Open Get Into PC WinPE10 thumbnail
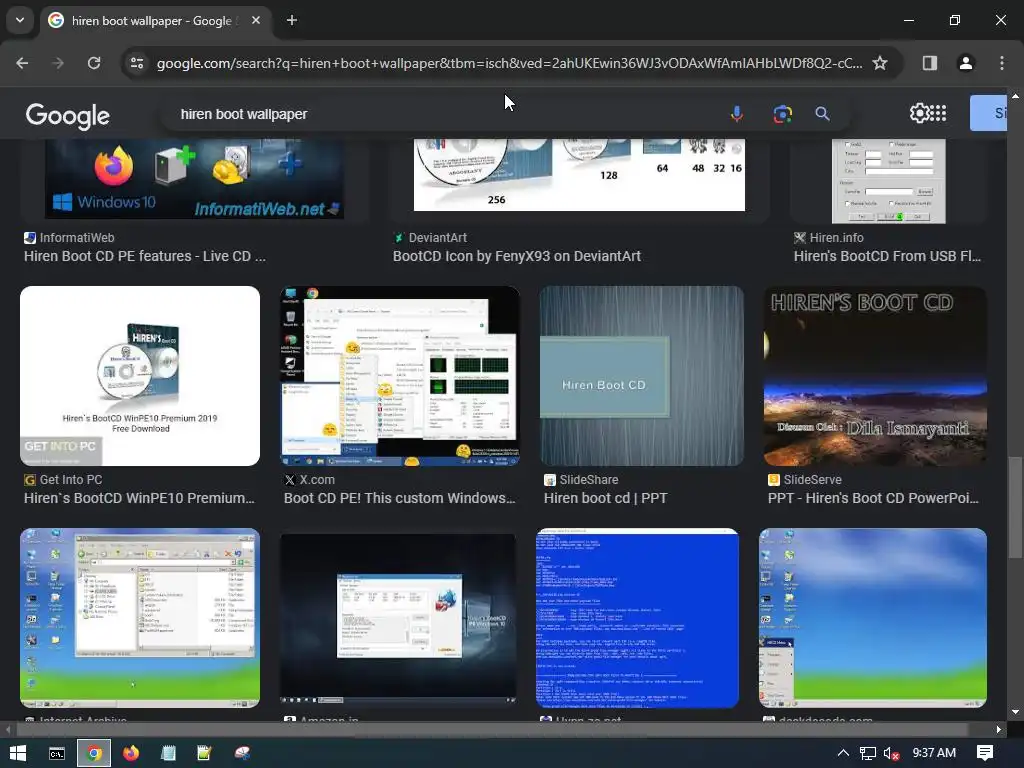The width and height of the screenshot is (1024, 768). (140, 376)
